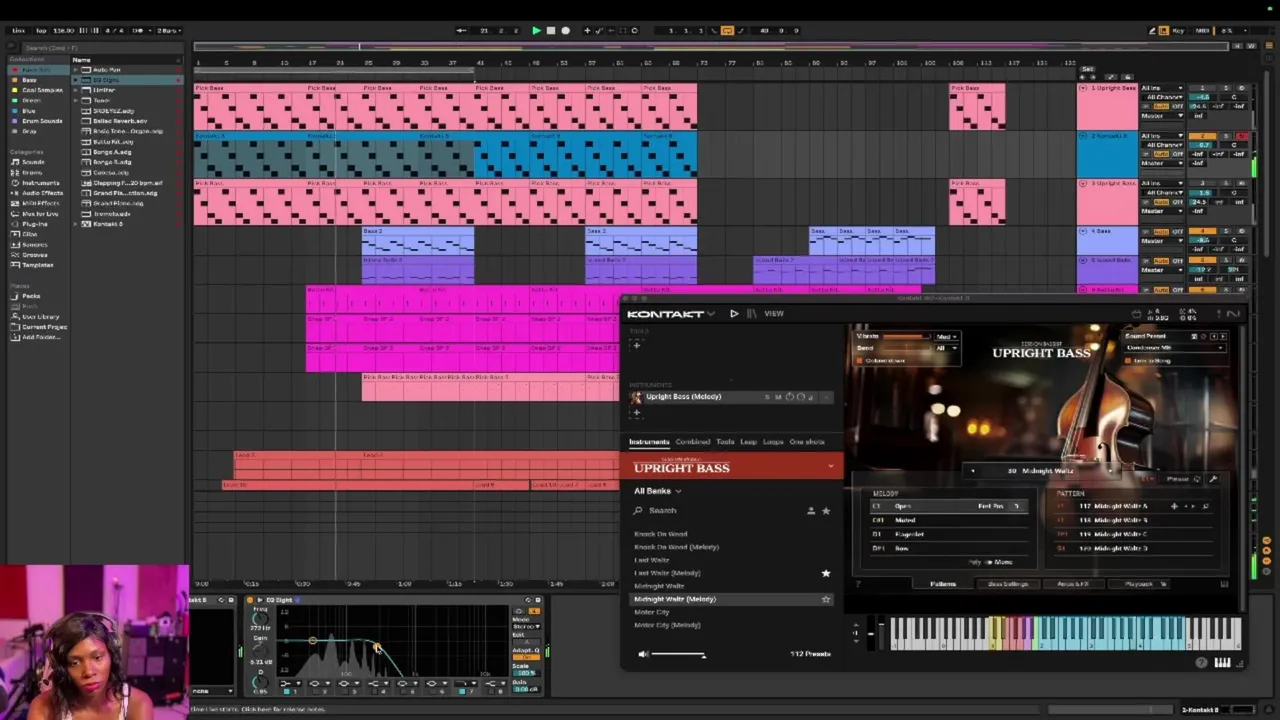Toggle the metronome in the transport bar
The height and width of the screenshot is (720, 1280).
(139, 31)
